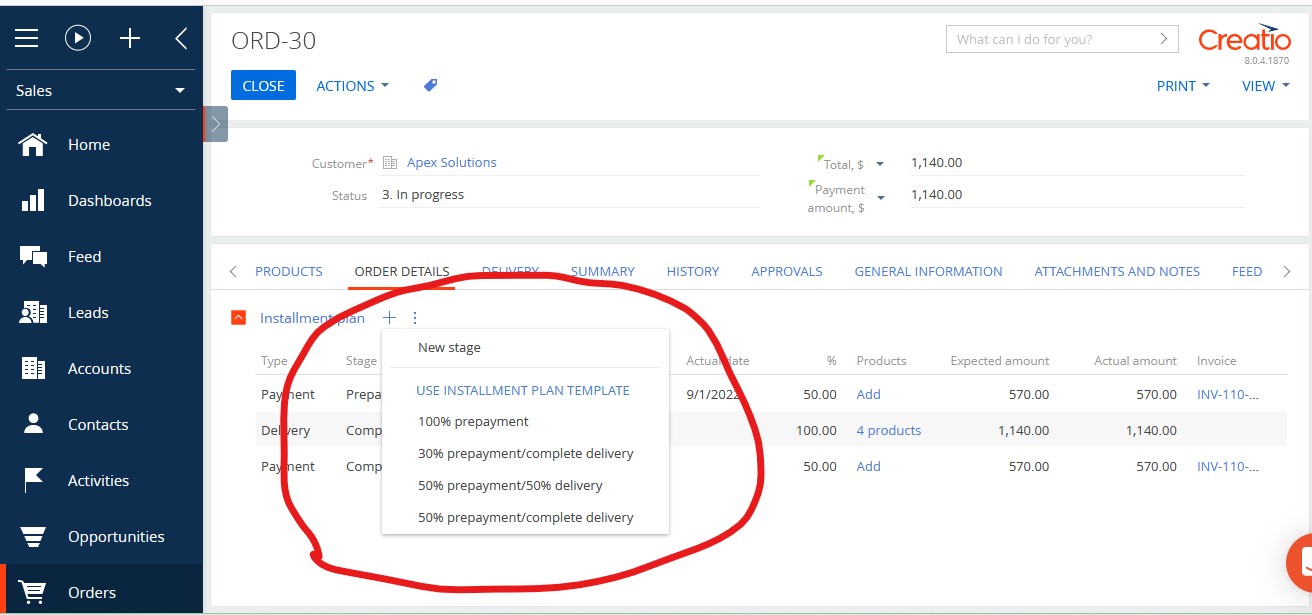
Task: Collapse the sidebar with left chevron
Action: tap(181, 38)
